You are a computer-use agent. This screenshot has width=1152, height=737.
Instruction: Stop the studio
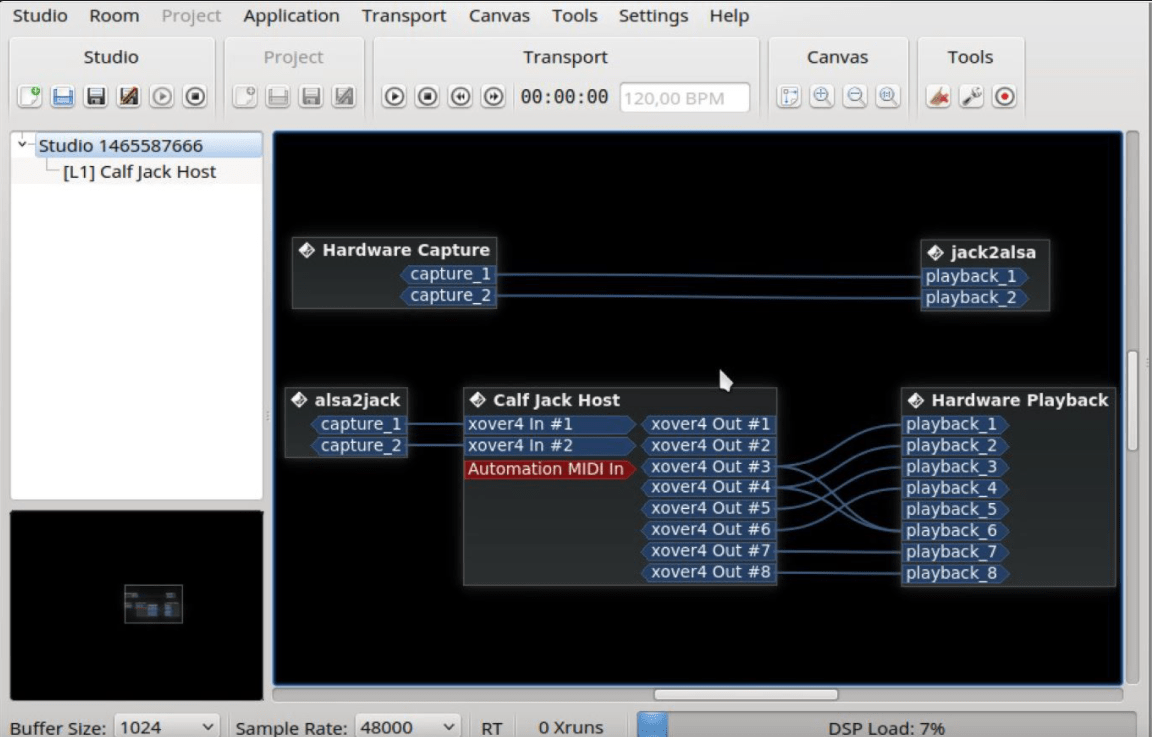[195, 96]
